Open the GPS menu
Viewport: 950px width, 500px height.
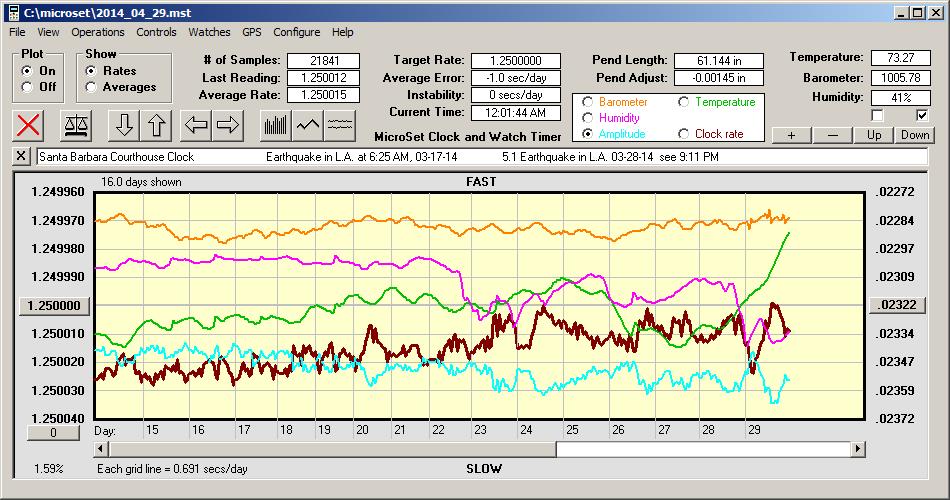251,32
